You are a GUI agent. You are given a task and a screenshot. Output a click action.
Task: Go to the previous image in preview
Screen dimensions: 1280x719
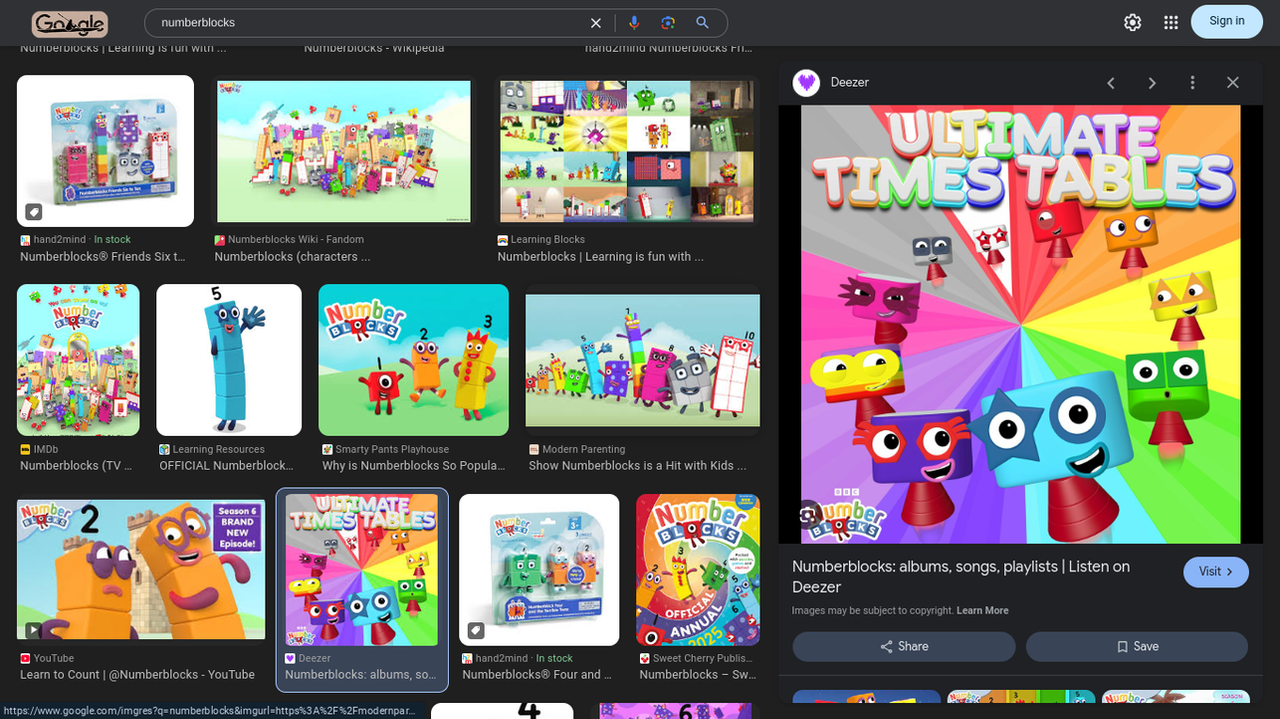tap(1111, 83)
